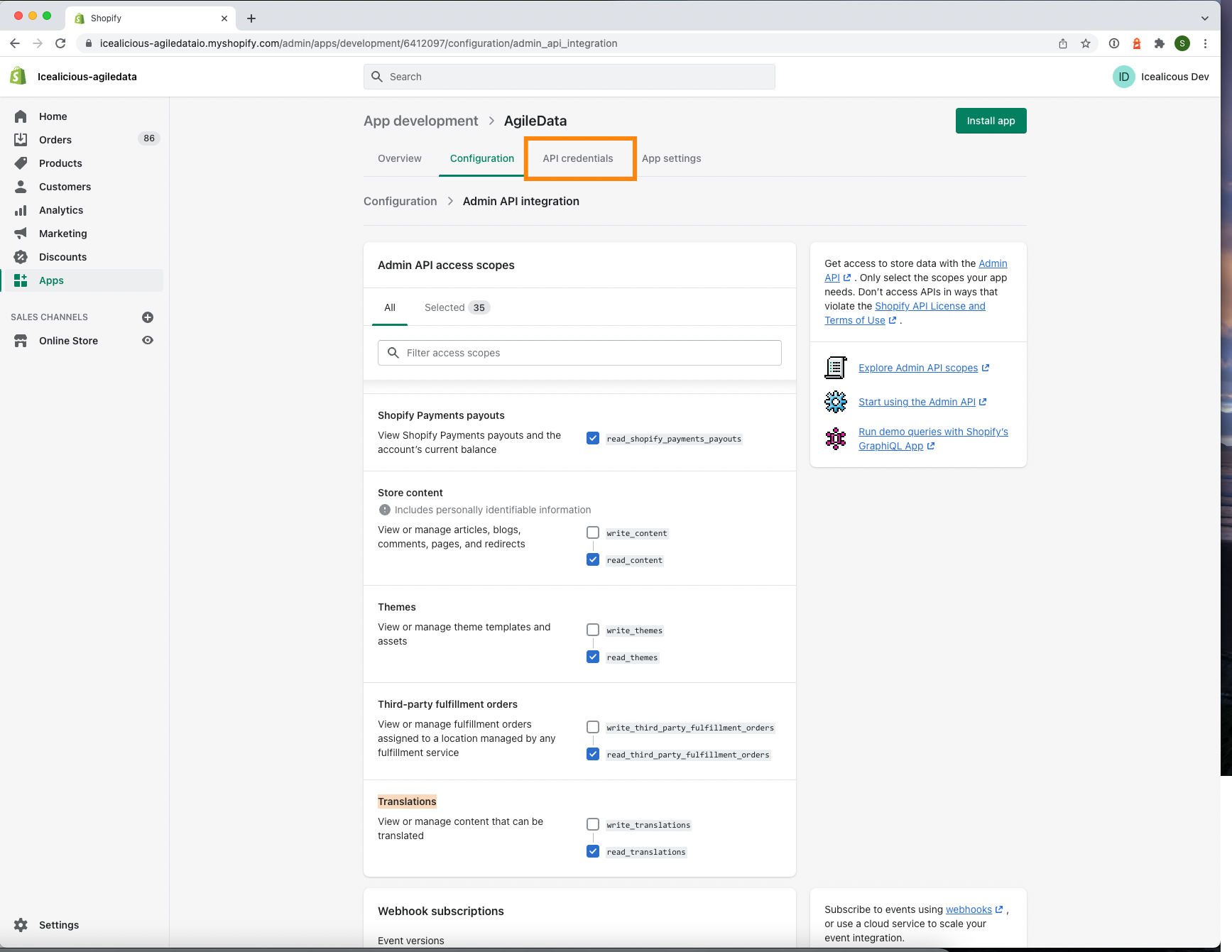Open Run demo queries GraphiQL link
This screenshot has width=1232, height=952.
tap(933, 439)
